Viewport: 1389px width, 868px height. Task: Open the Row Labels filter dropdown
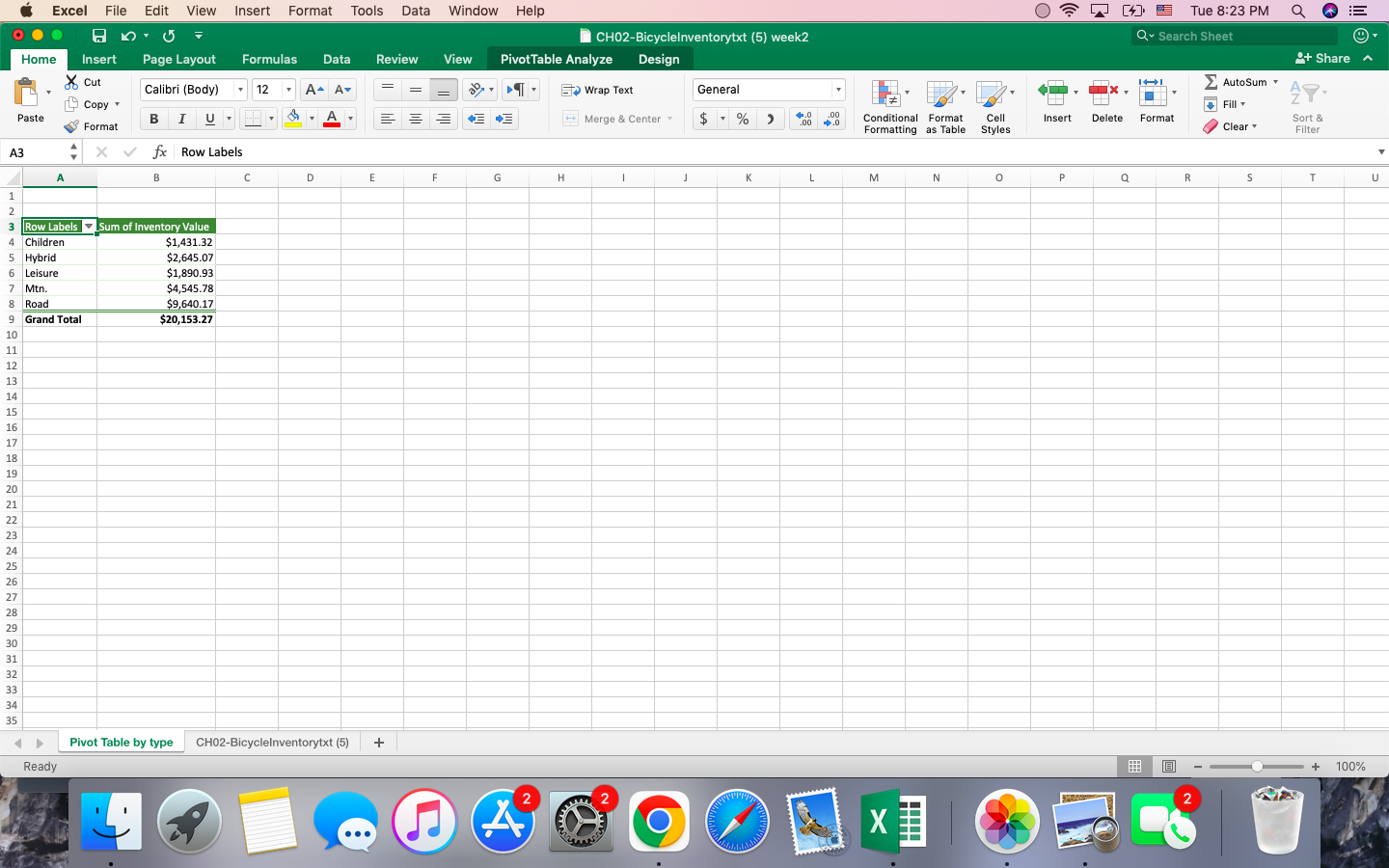click(x=89, y=226)
